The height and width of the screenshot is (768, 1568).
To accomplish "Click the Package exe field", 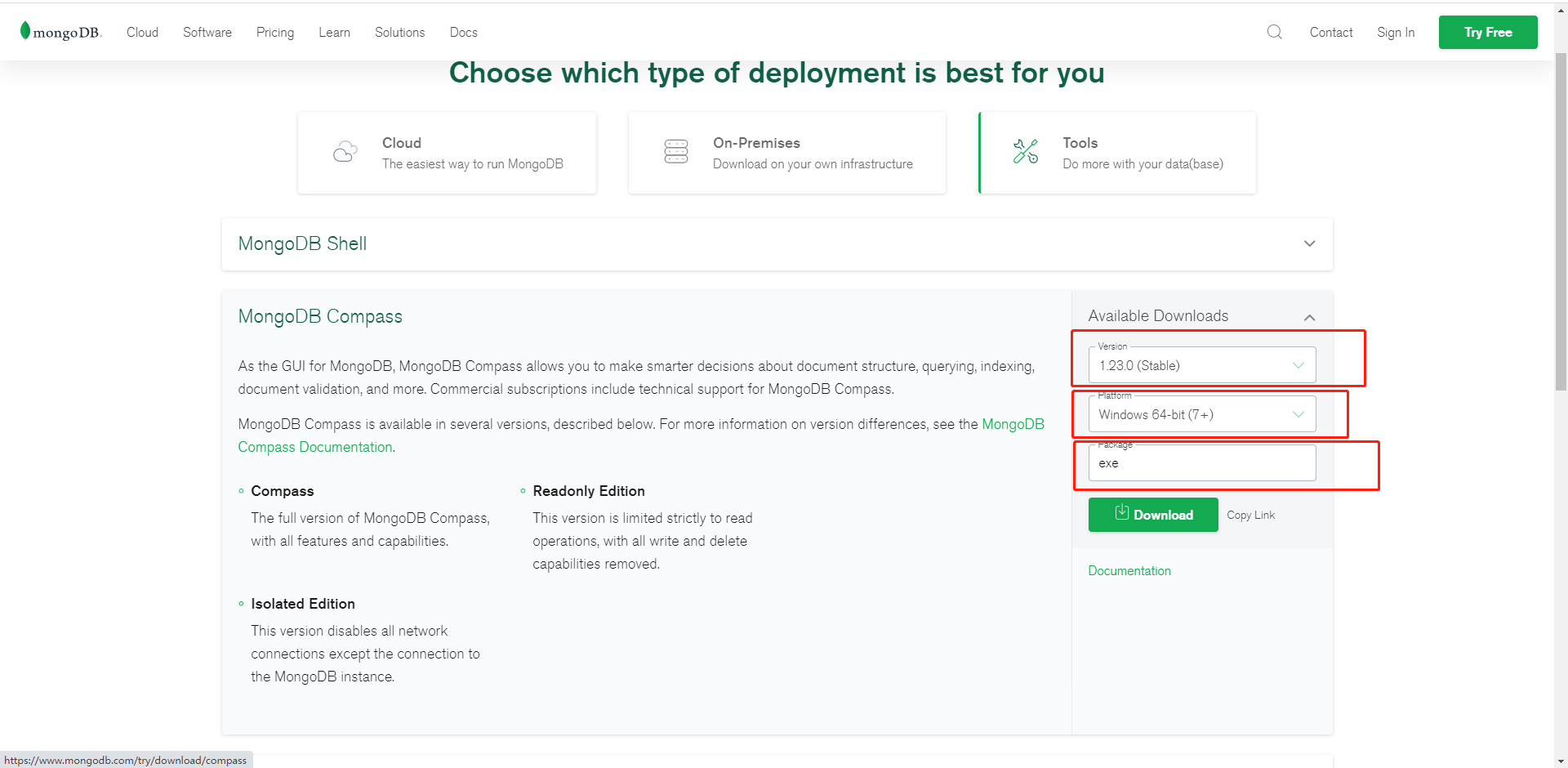I will click(x=1202, y=462).
